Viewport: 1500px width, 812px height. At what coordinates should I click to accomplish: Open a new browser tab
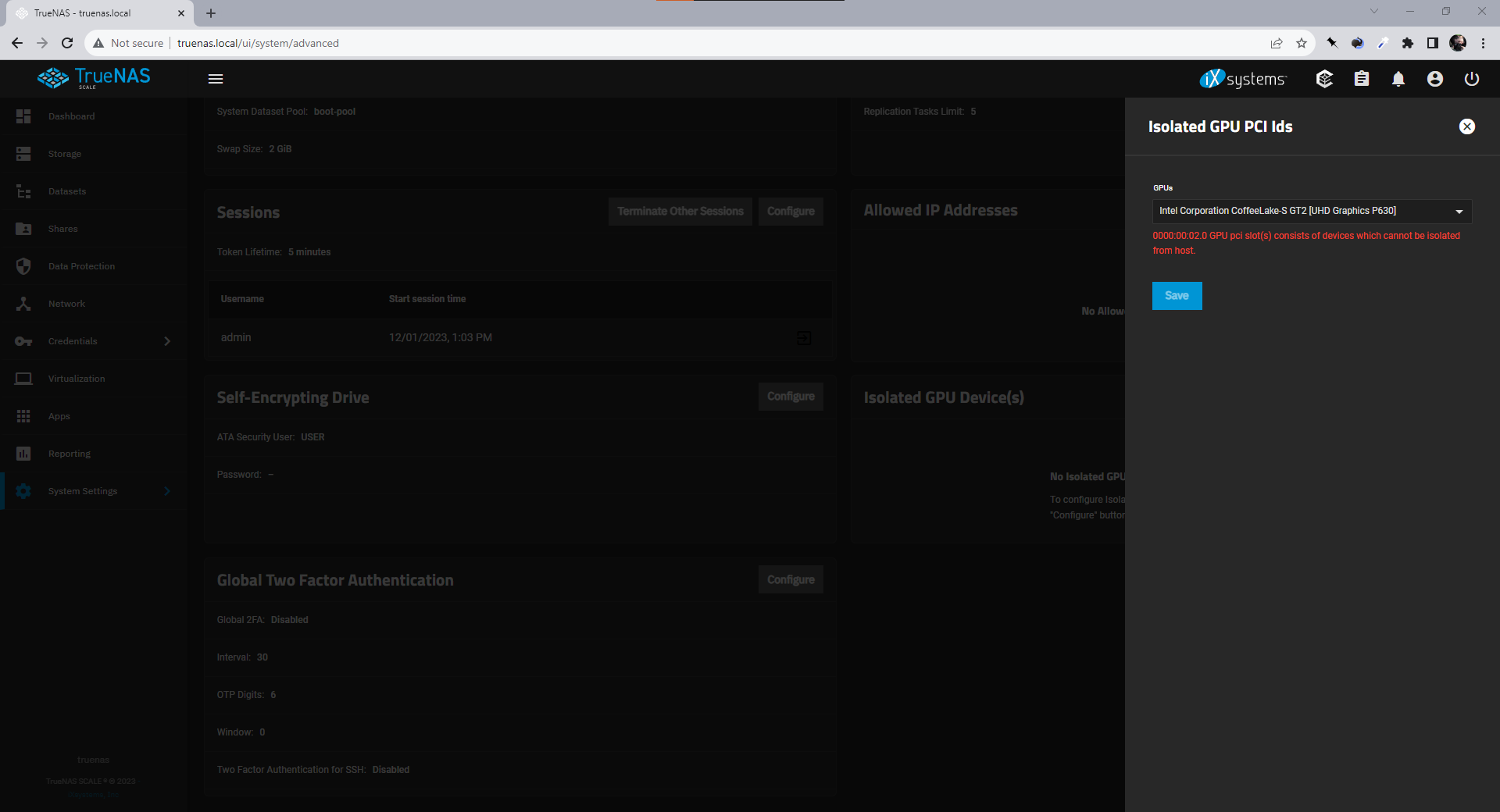tap(211, 13)
